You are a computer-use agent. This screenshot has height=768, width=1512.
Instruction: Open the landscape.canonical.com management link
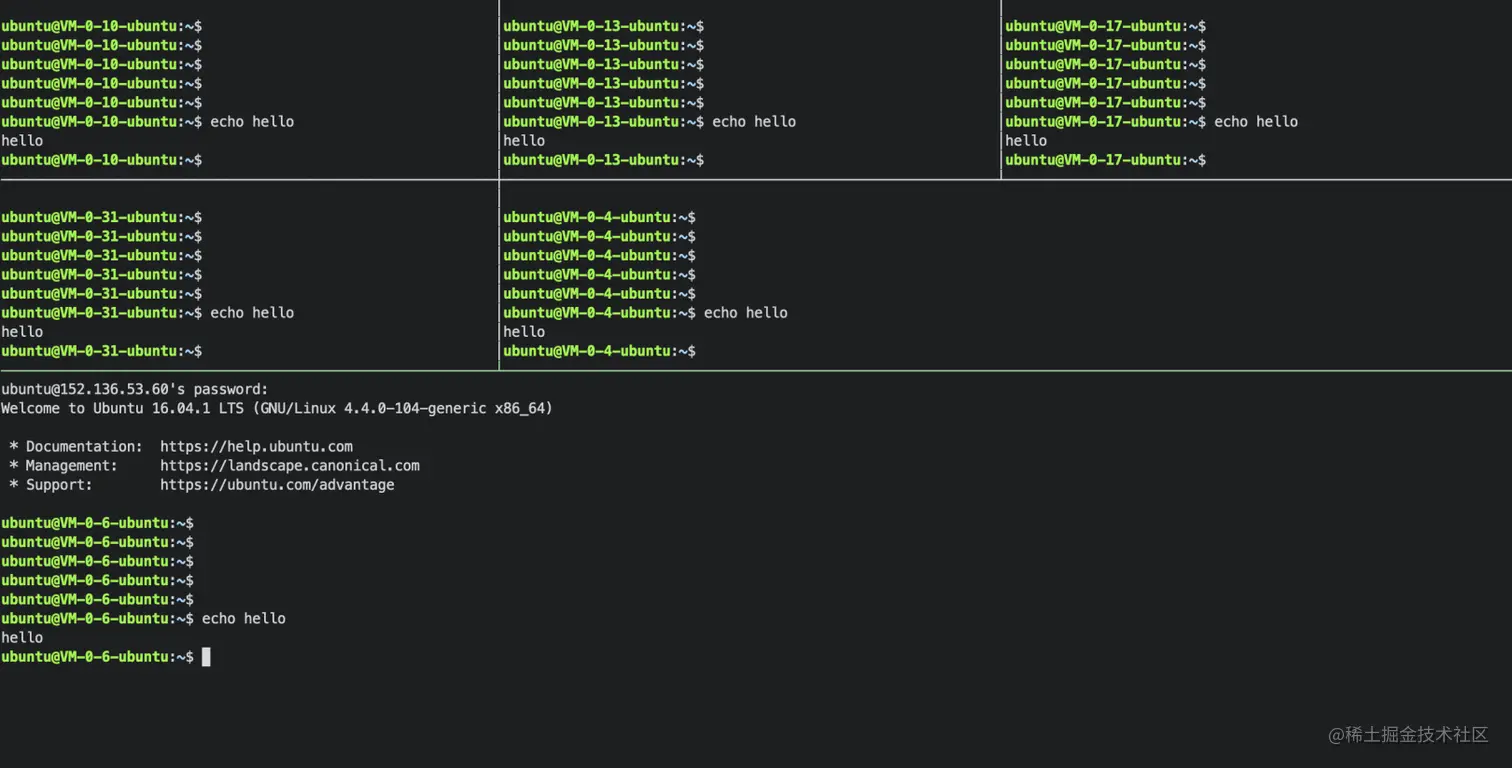[289, 466]
